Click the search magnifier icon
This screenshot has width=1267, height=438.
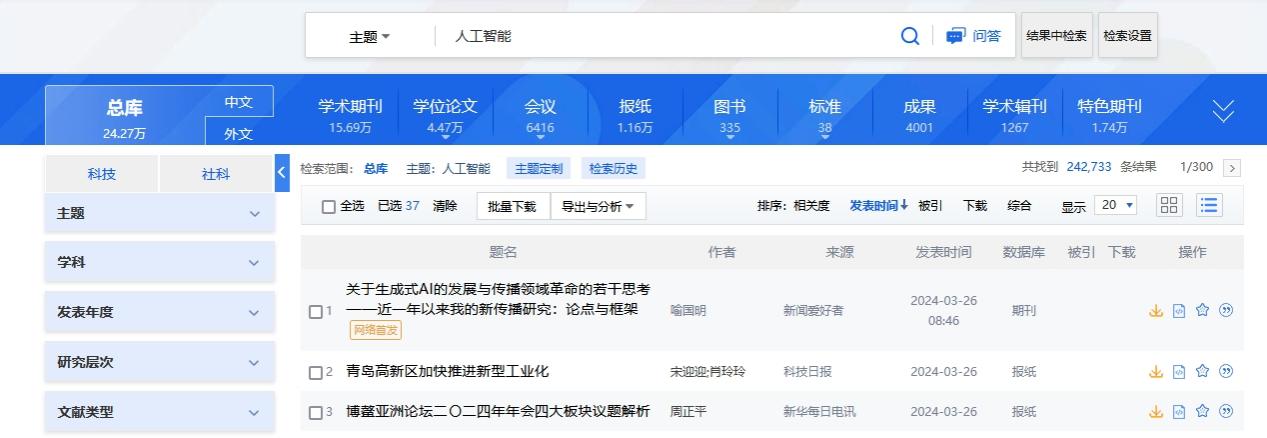pyautogui.click(x=910, y=36)
